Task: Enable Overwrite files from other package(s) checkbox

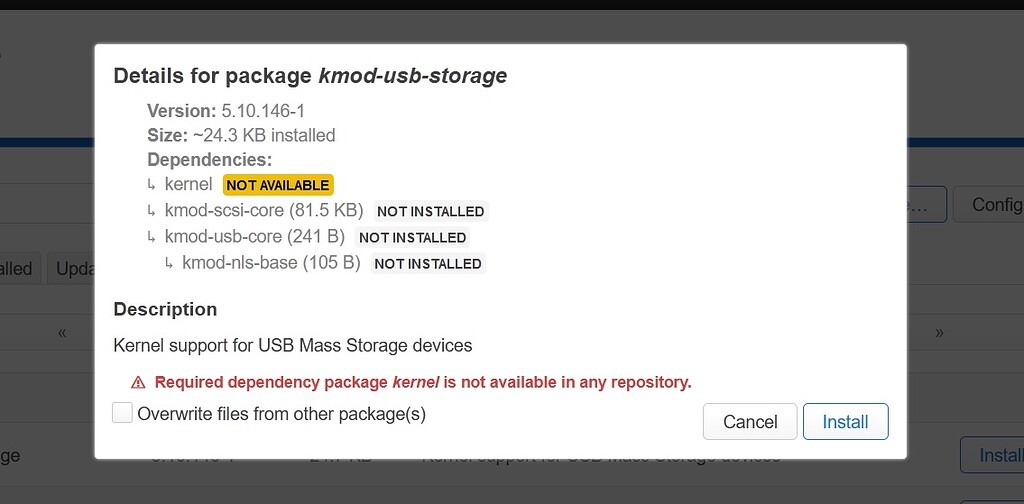Action: (x=122, y=413)
